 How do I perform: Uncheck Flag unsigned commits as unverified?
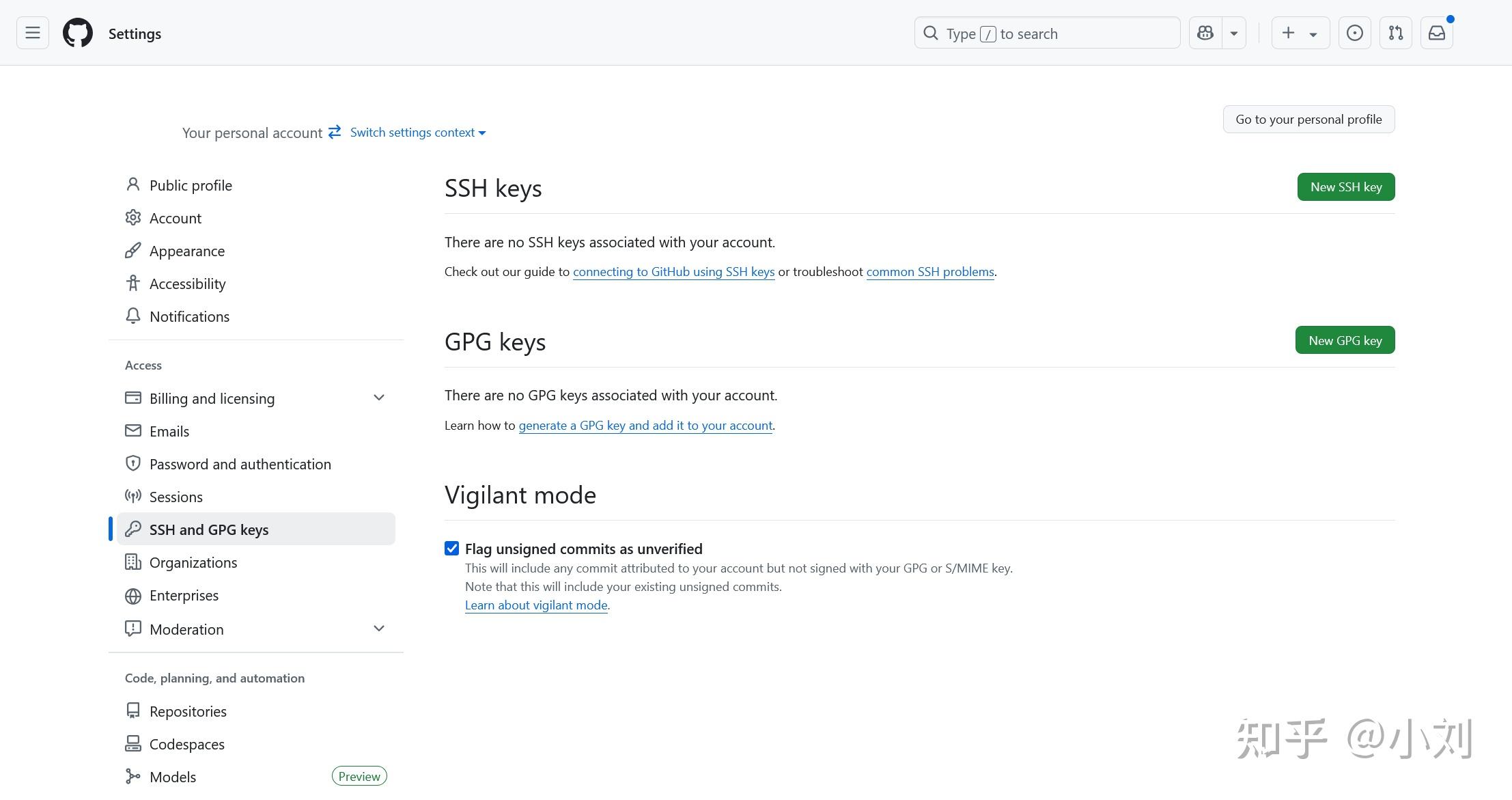point(452,548)
